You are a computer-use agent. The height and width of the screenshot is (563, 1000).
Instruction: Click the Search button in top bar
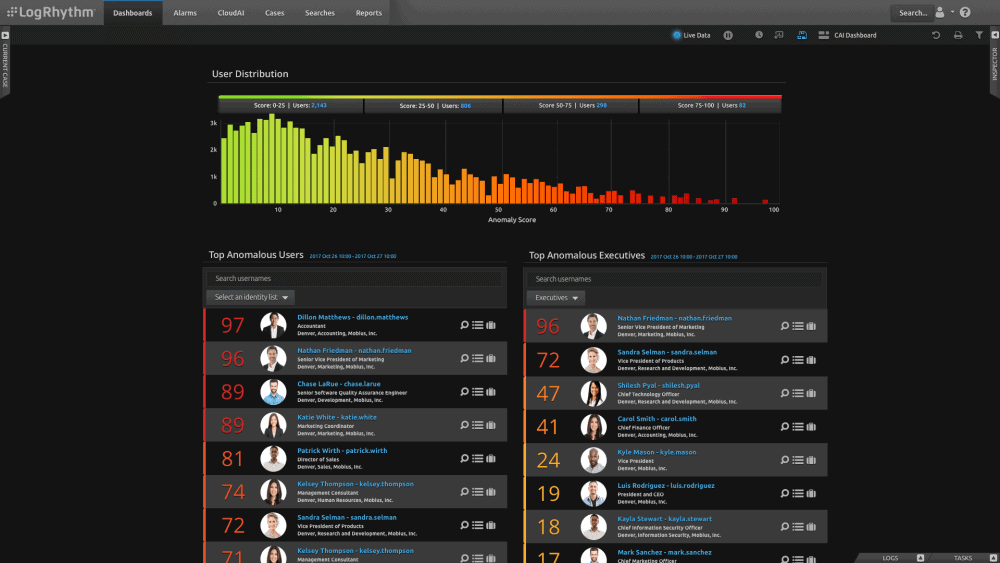(x=912, y=13)
